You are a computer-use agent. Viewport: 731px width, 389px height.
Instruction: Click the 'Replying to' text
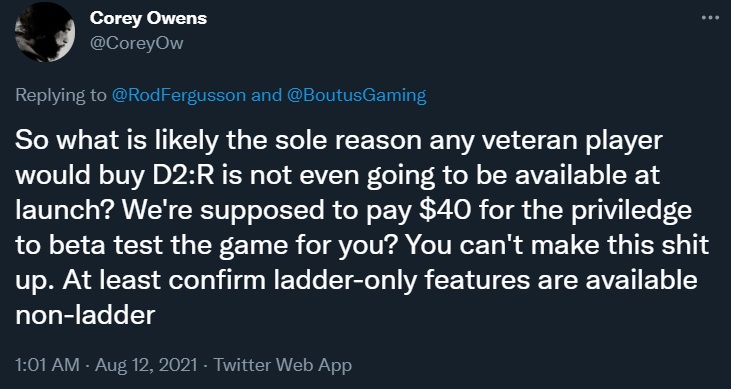62,96
